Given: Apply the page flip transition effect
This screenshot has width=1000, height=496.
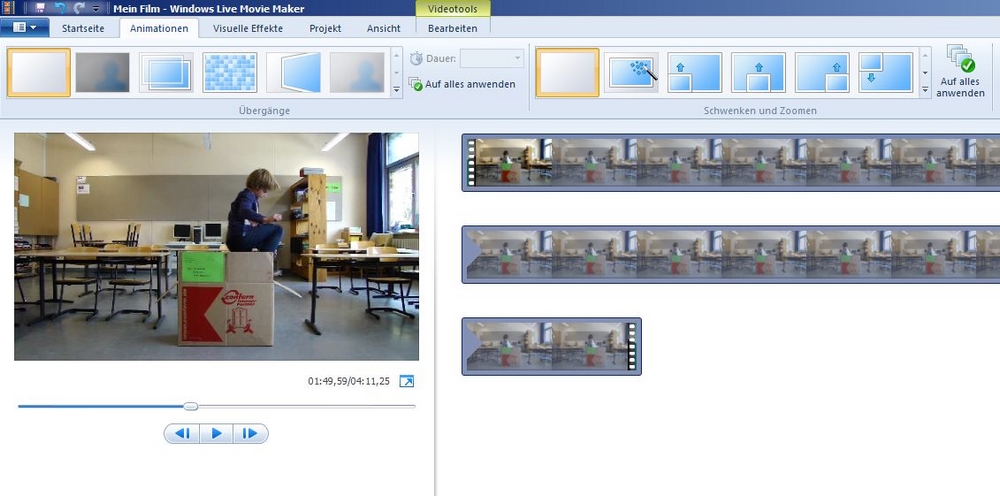Looking at the screenshot, I should pos(294,72).
